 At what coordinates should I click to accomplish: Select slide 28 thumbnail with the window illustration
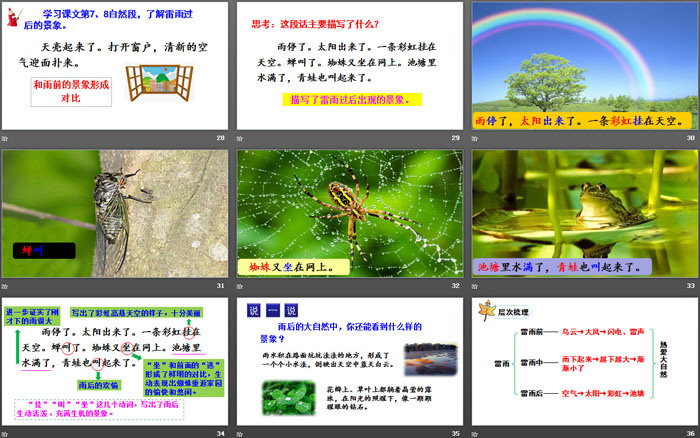pos(115,66)
